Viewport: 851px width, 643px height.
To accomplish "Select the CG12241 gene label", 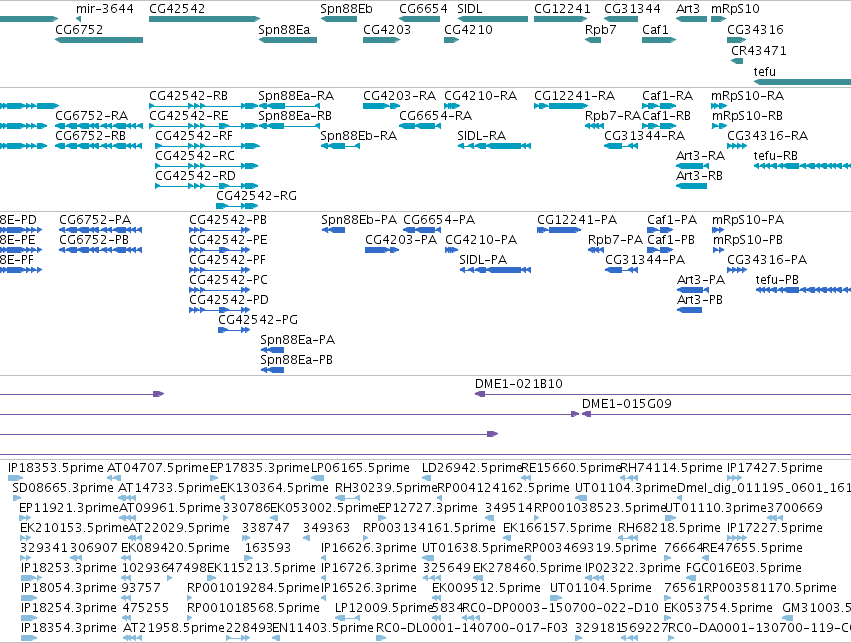I will point(562,9).
